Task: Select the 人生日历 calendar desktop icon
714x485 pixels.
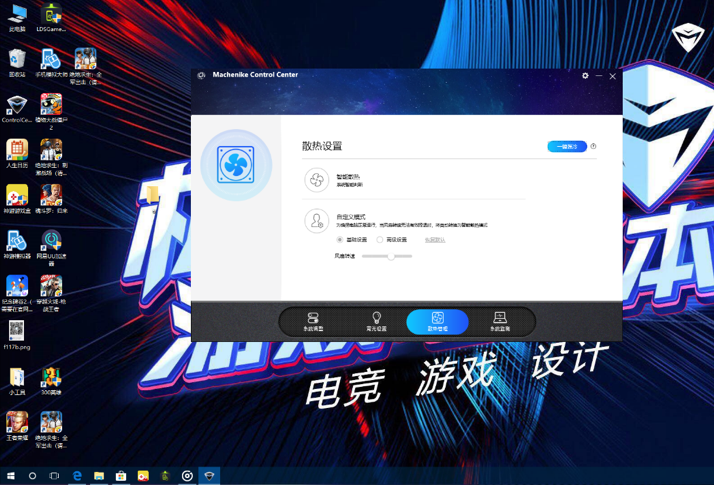Action: tap(17, 153)
